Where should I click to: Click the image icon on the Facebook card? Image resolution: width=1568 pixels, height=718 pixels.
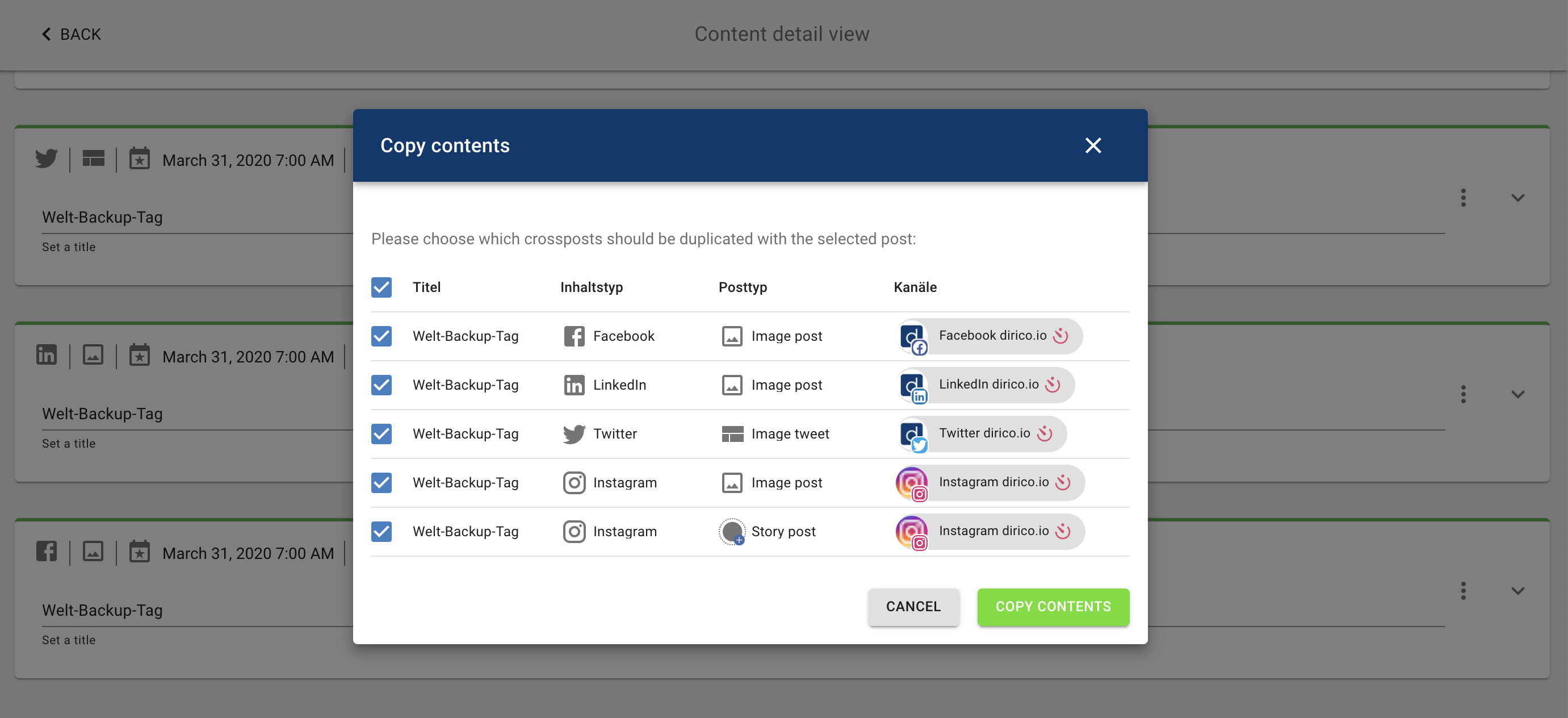tap(93, 551)
